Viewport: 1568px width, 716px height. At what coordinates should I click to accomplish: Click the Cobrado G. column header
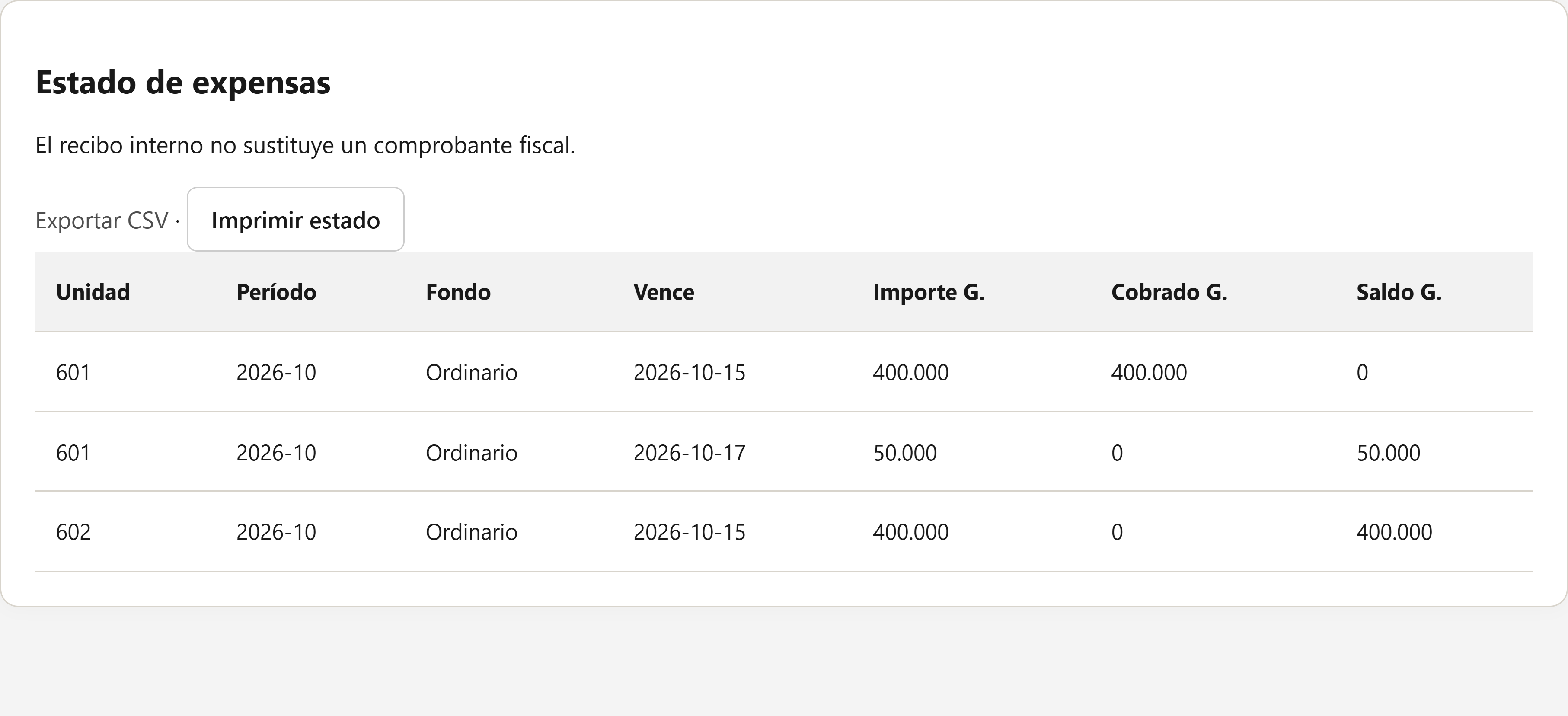[1169, 292]
